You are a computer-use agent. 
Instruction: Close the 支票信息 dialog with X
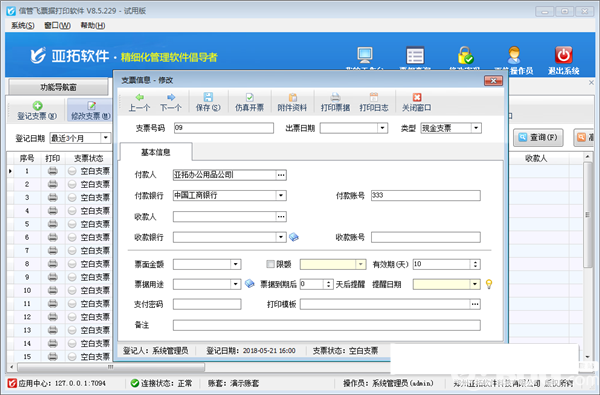(x=493, y=81)
